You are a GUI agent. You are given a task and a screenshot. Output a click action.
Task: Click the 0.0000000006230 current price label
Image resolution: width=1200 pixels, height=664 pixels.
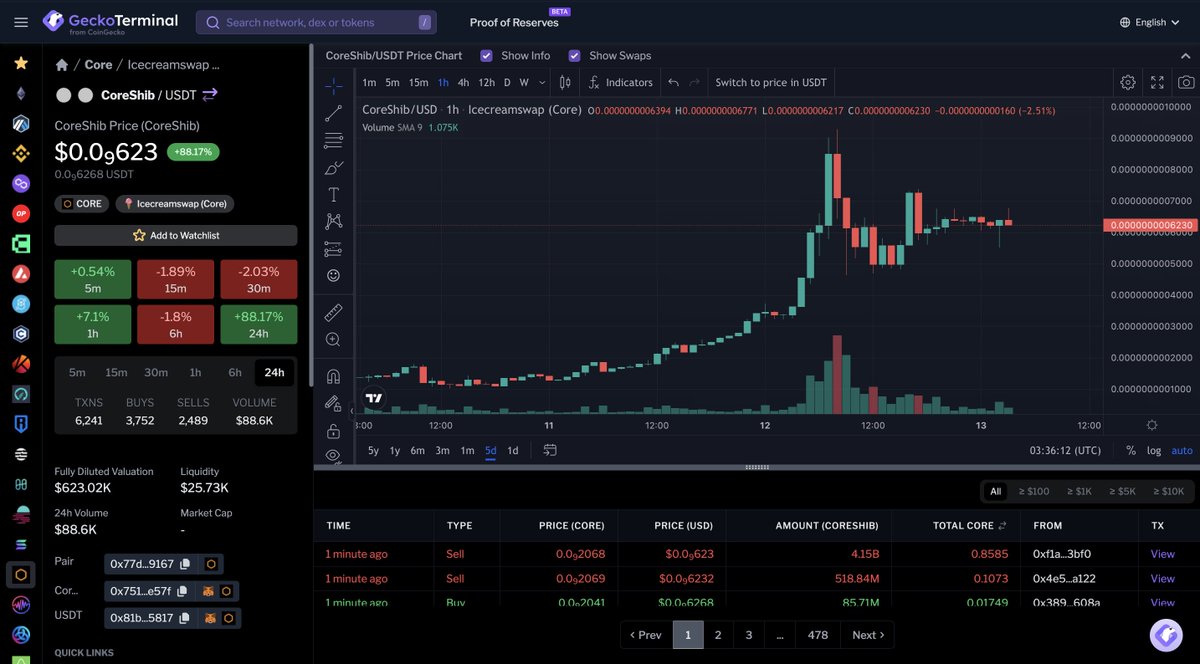[x=1150, y=226]
